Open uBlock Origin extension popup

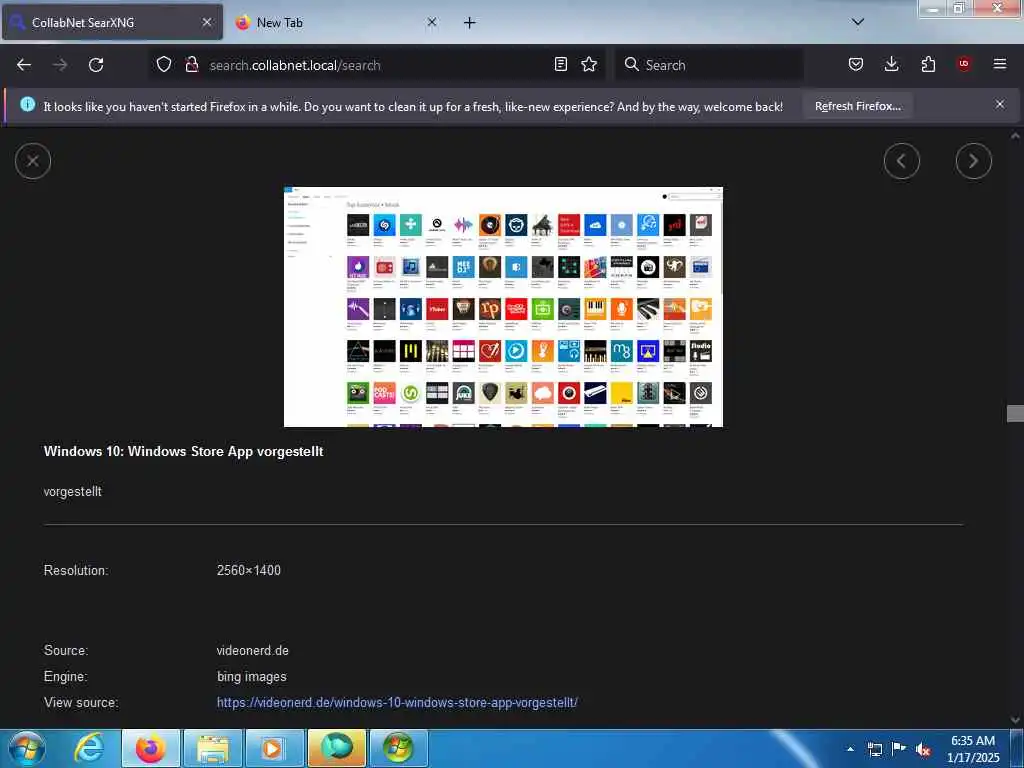pyautogui.click(x=964, y=65)
